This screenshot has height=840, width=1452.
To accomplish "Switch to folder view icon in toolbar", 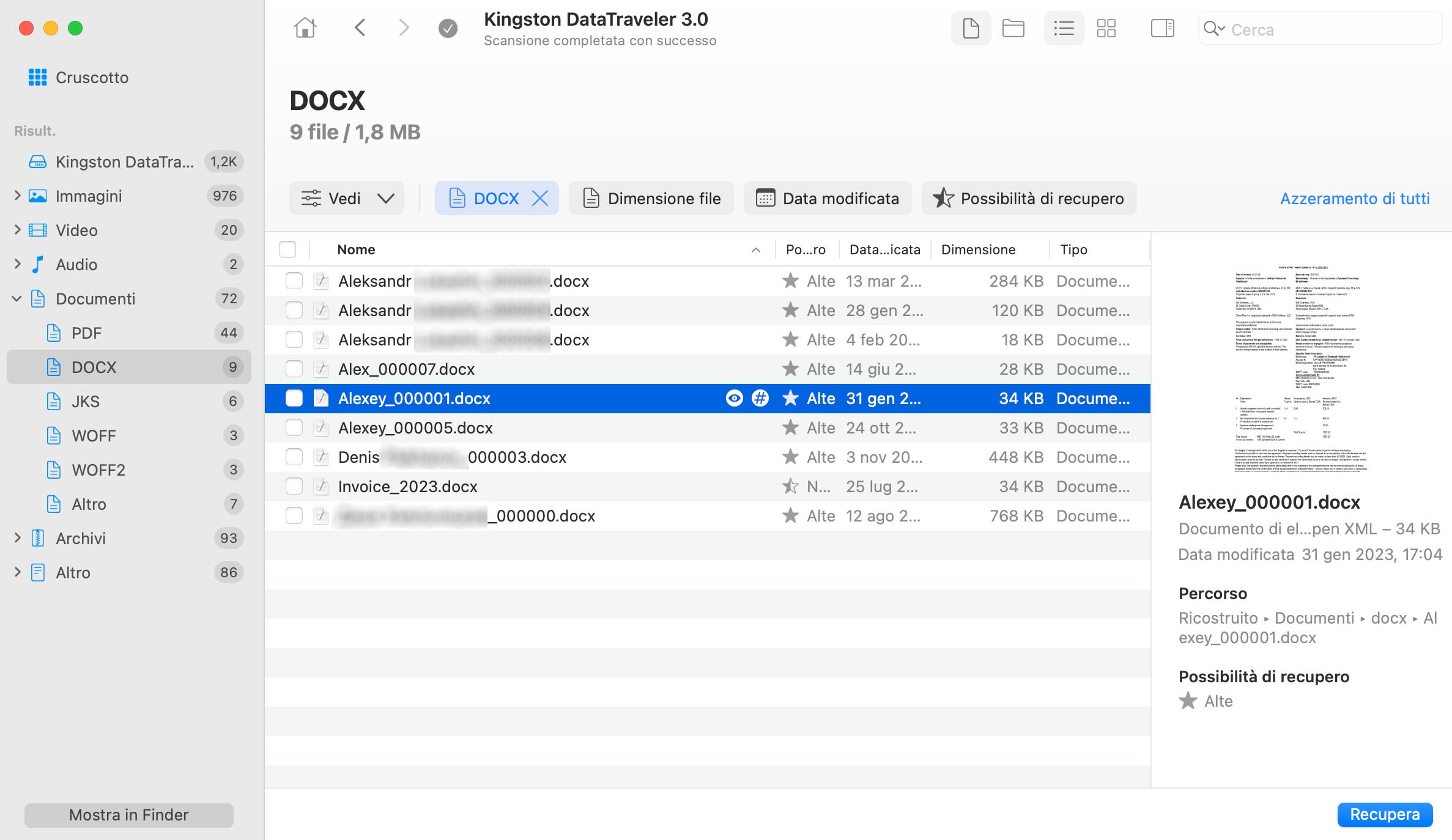I will point(1013,28).
